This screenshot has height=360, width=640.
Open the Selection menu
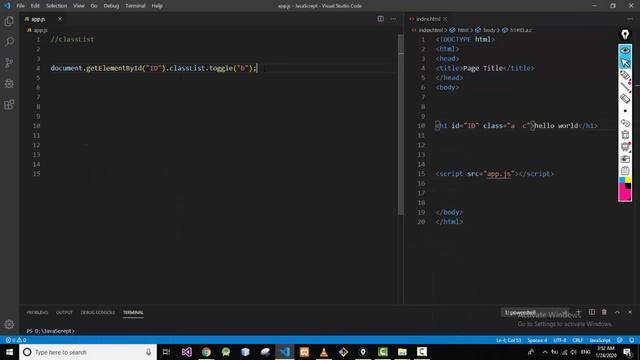click(56, 6)
